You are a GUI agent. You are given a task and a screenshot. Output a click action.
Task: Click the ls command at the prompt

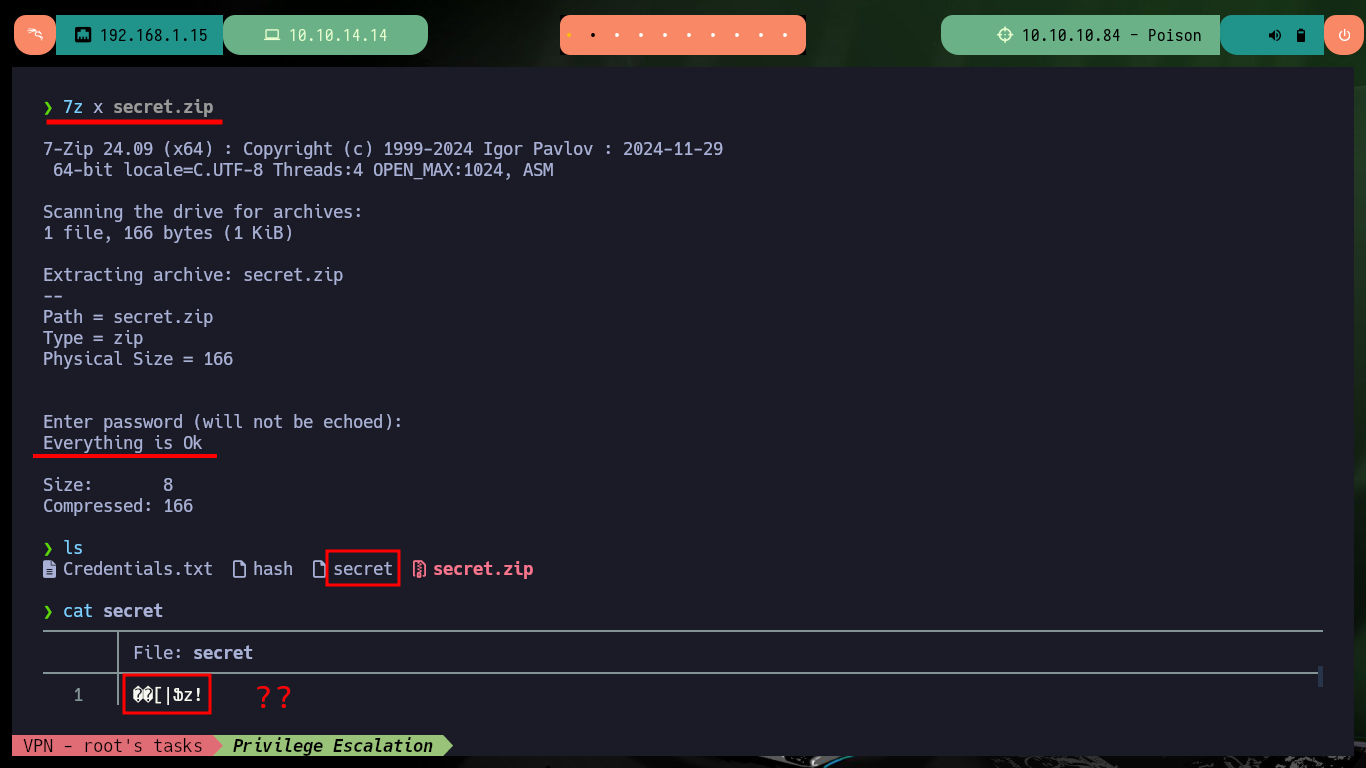(73, 548)
